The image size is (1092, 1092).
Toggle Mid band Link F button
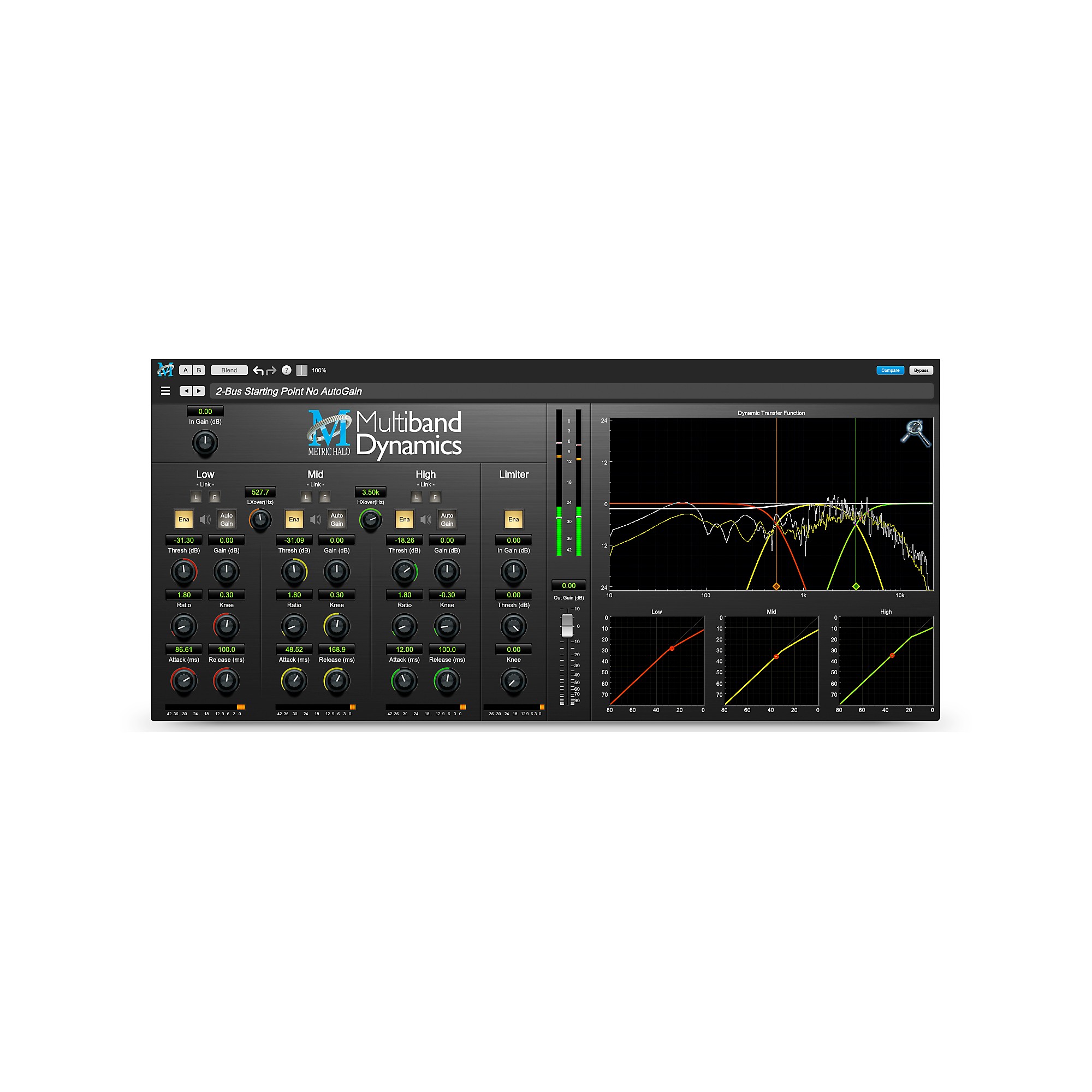tap(324, 497)
